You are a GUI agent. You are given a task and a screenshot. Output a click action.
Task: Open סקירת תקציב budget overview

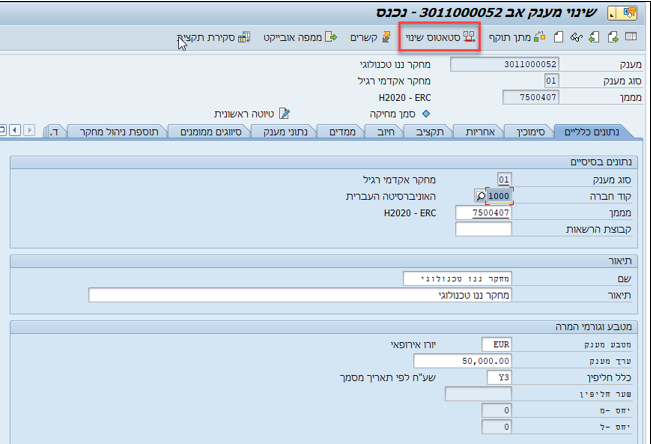(214, 37)
